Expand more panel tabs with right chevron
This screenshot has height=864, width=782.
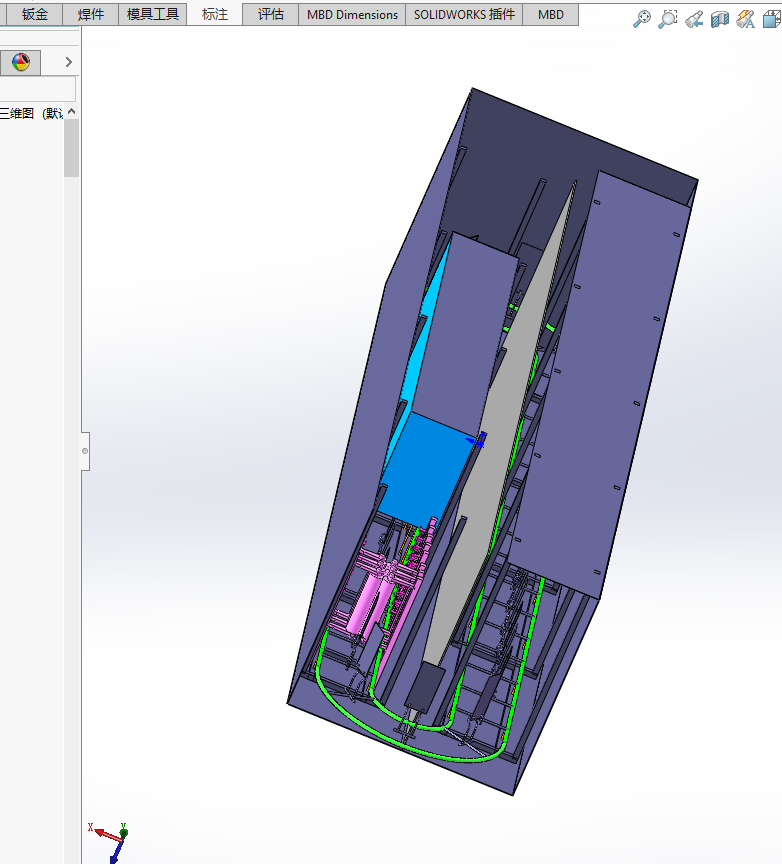click(68, 62)
